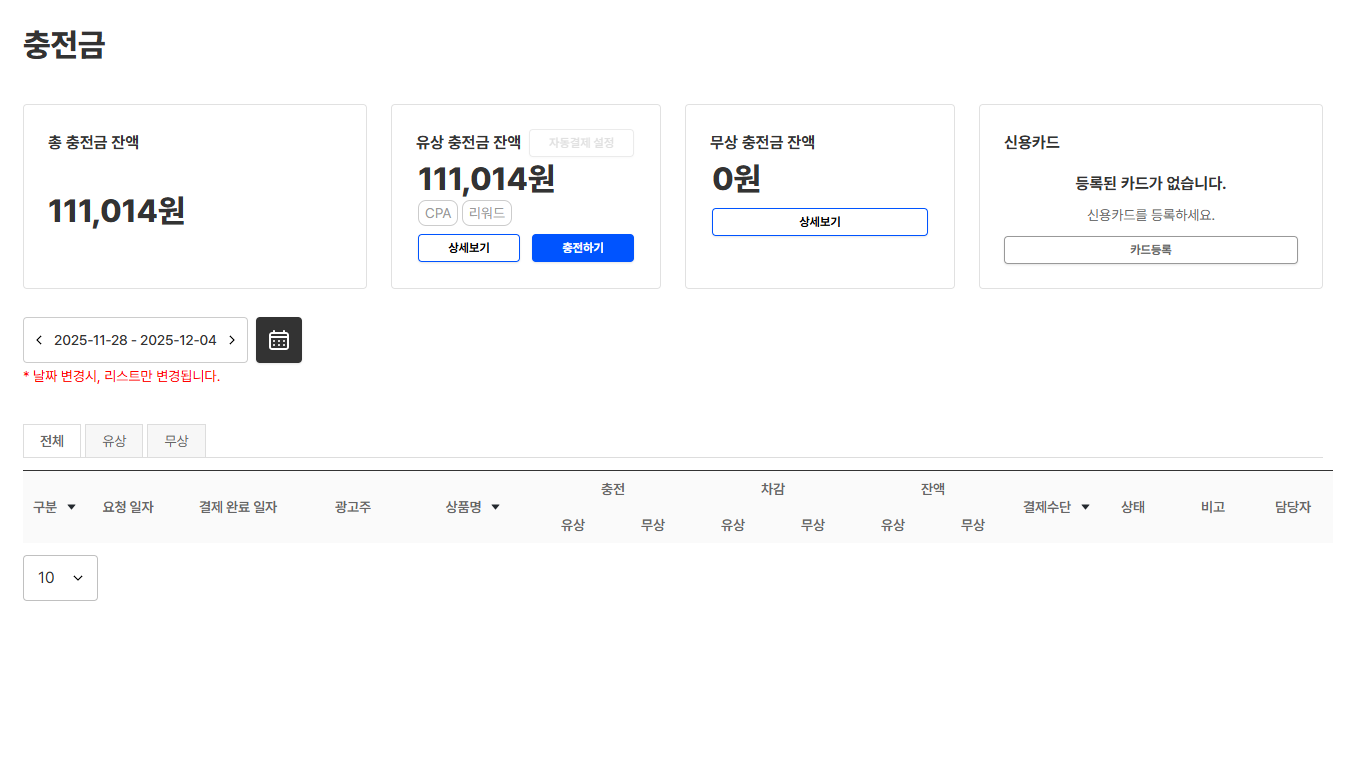Click the 자동결제 설정 button

581,143
